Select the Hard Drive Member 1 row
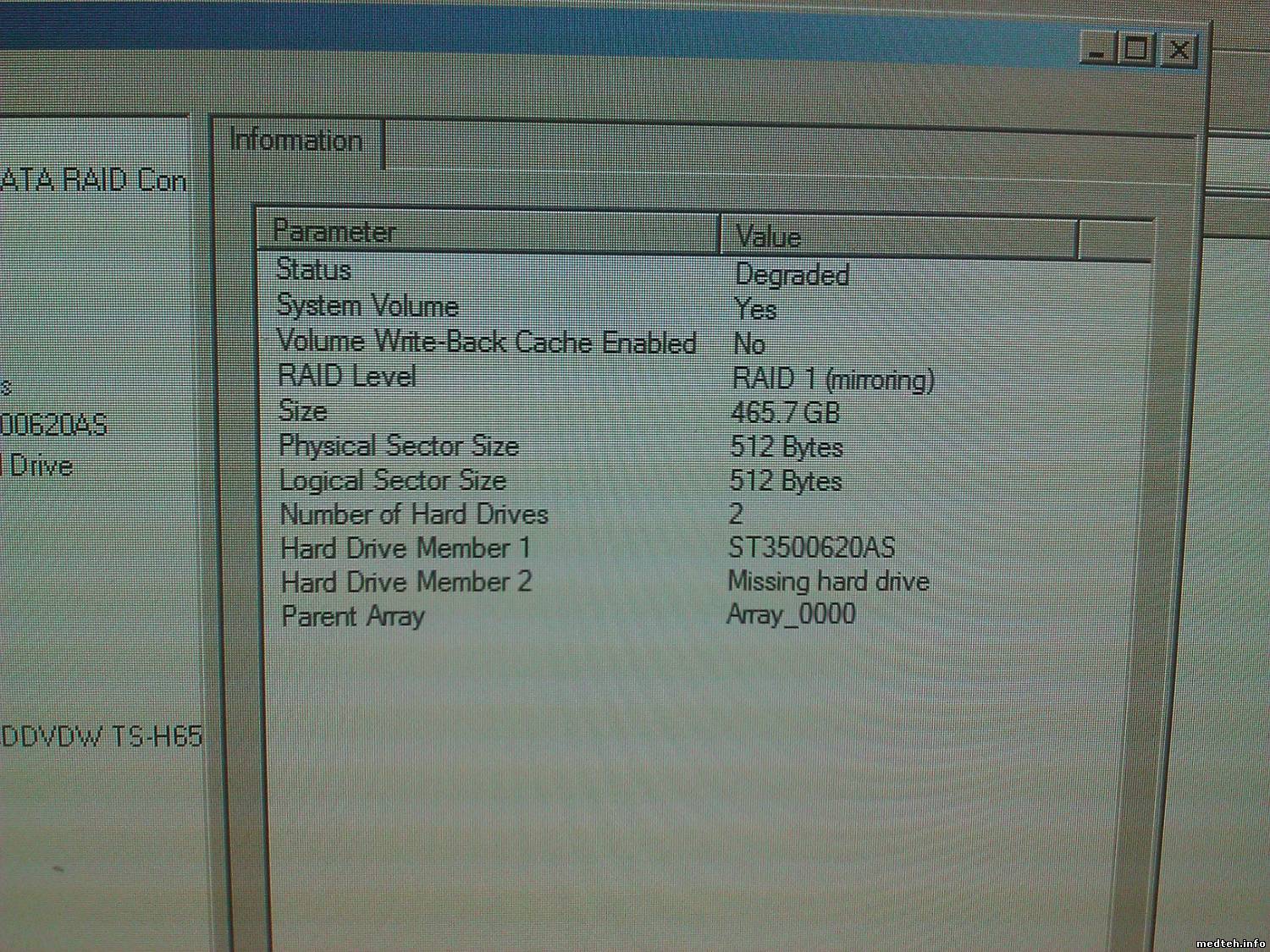Viewport: 1270px width, 952px height. pyautogui.click(x=406, y=548)
